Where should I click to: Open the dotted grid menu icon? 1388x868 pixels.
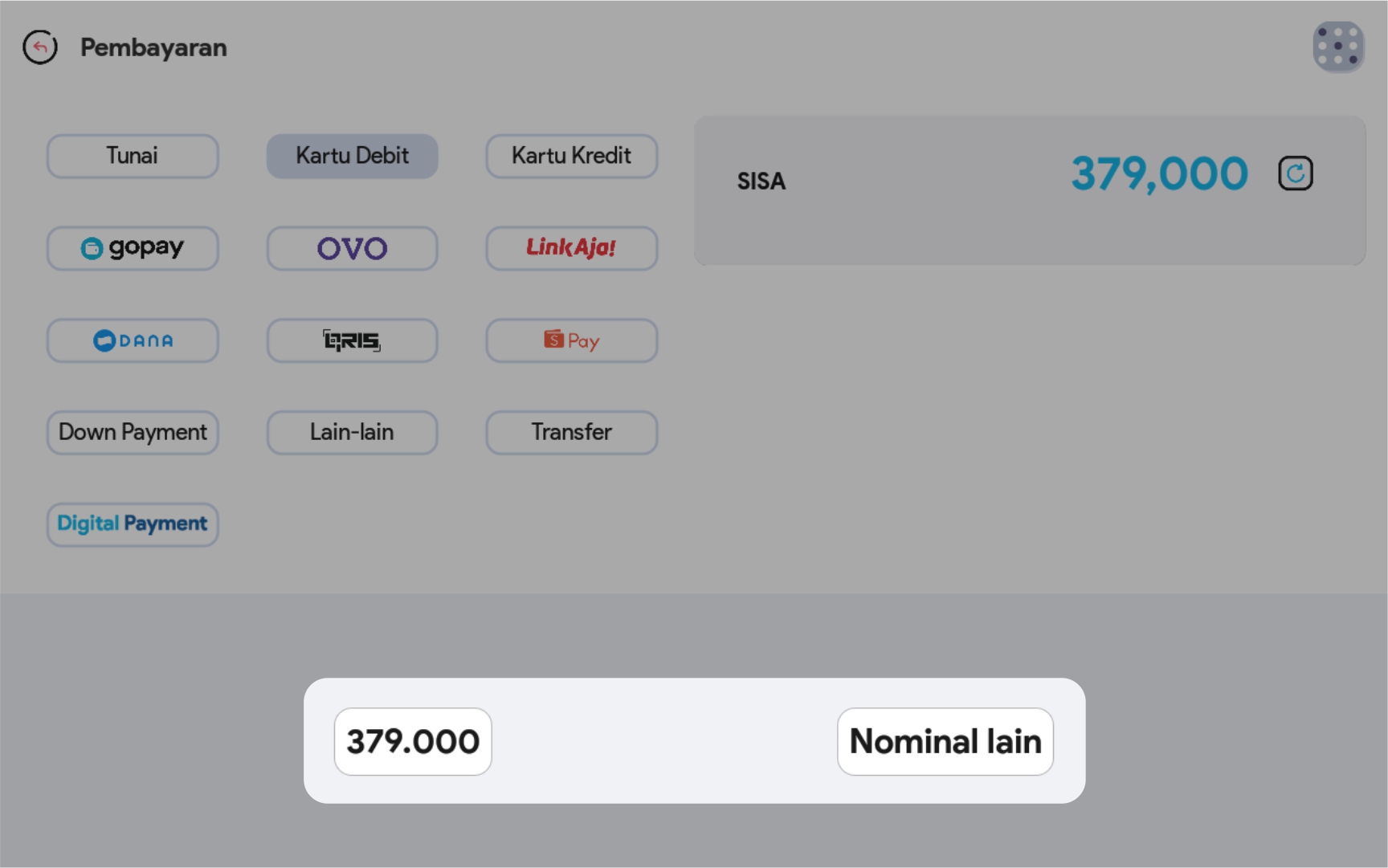pyautogui.click(x=1338, y=47)
